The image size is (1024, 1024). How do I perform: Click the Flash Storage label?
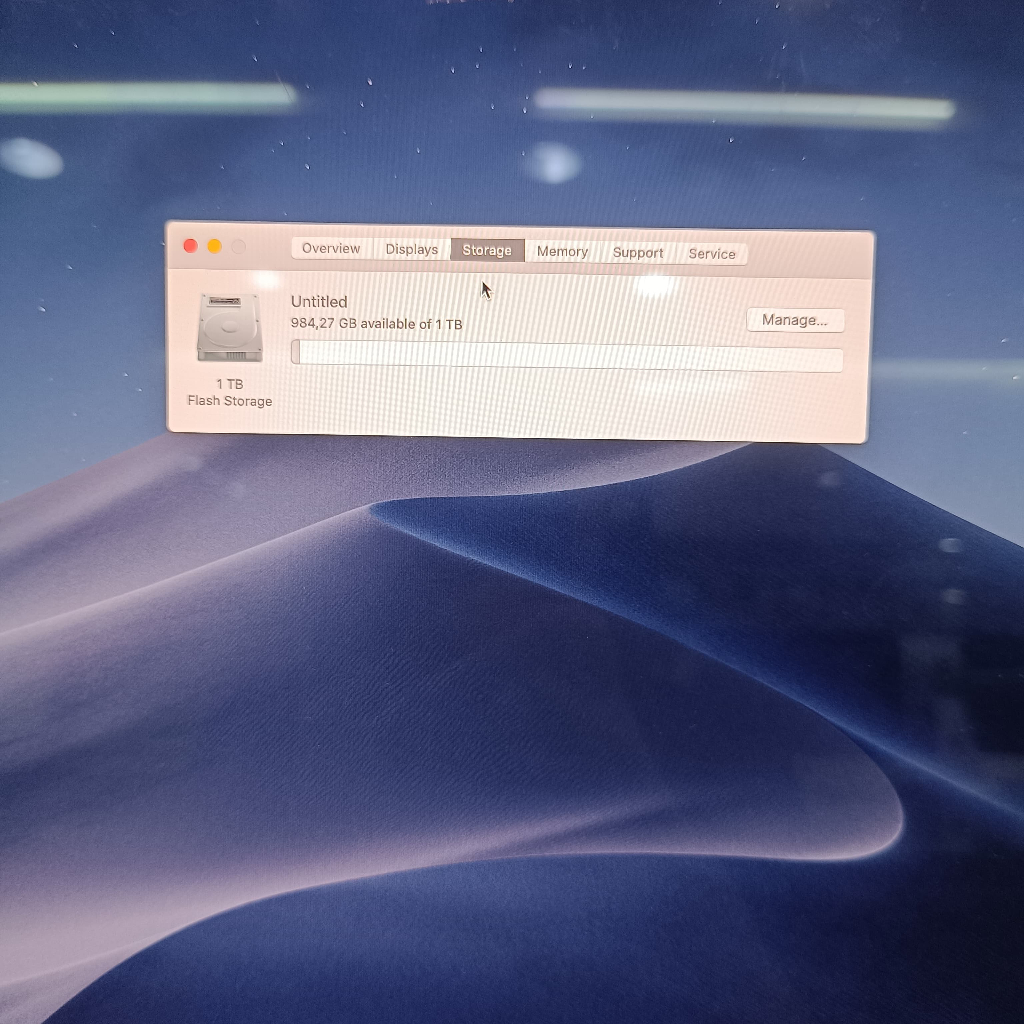[x=230, y=401]
